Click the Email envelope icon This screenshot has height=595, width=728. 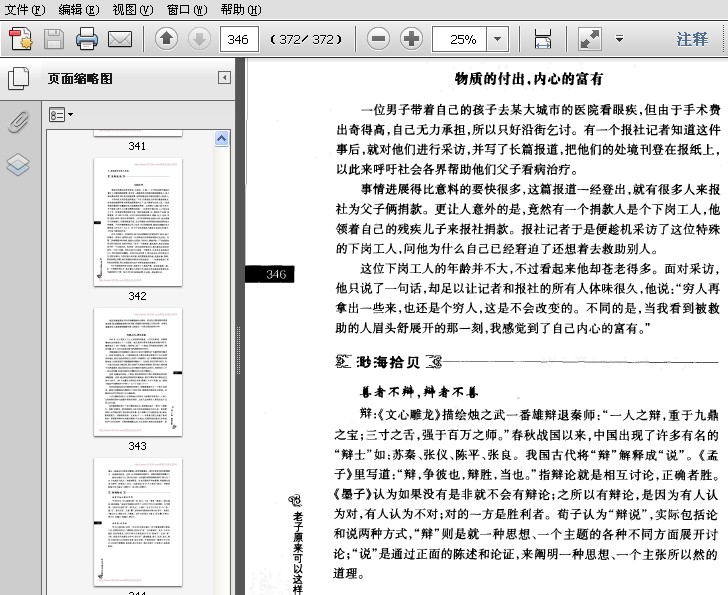pyautogui.click(x=120, y=39)
